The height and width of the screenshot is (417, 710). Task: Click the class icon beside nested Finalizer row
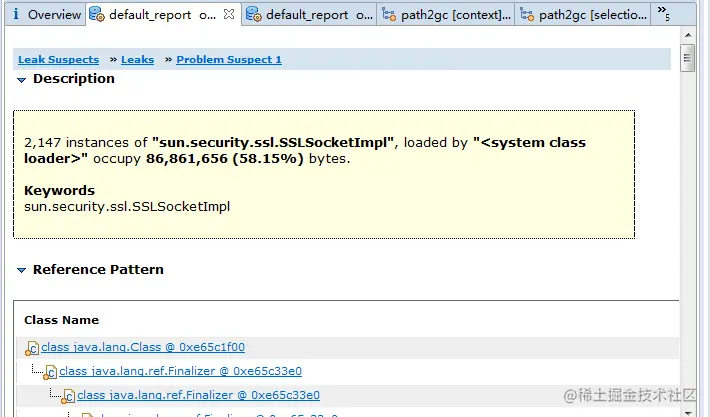click(68, 397)
